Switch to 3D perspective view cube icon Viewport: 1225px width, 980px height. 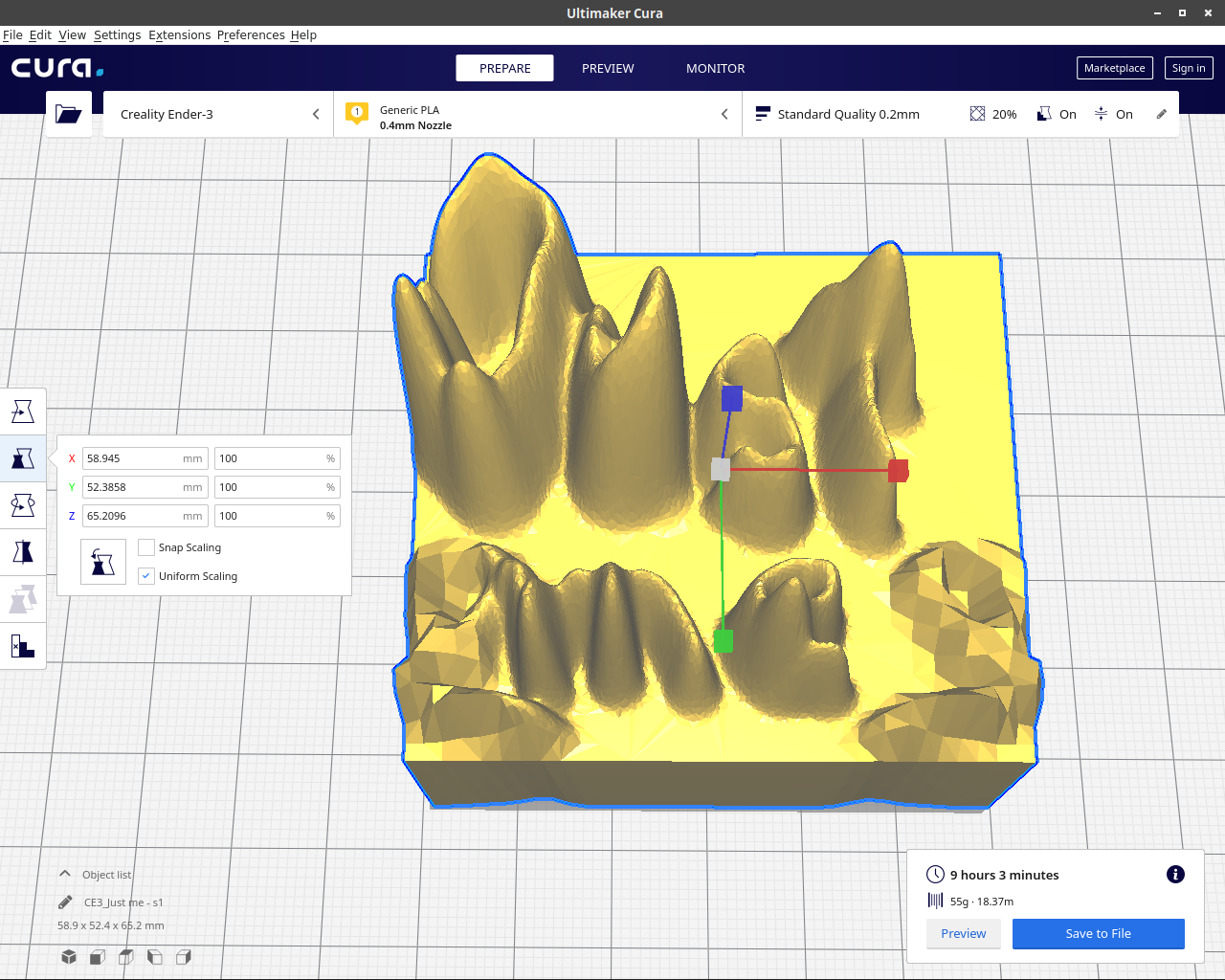pyautogui.click(x=69, y=957)
